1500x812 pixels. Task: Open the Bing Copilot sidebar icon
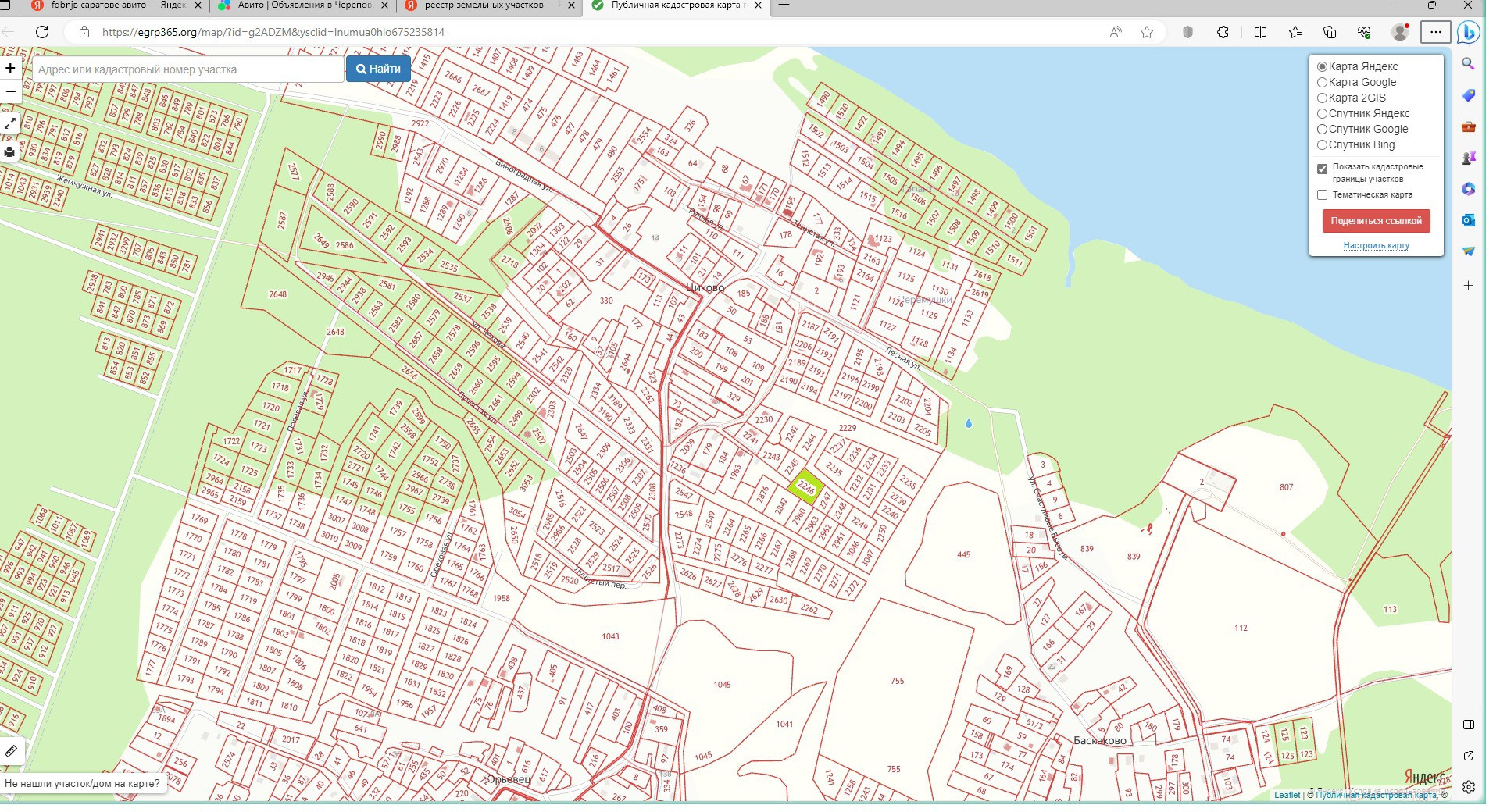click(x=1468, y=33)
